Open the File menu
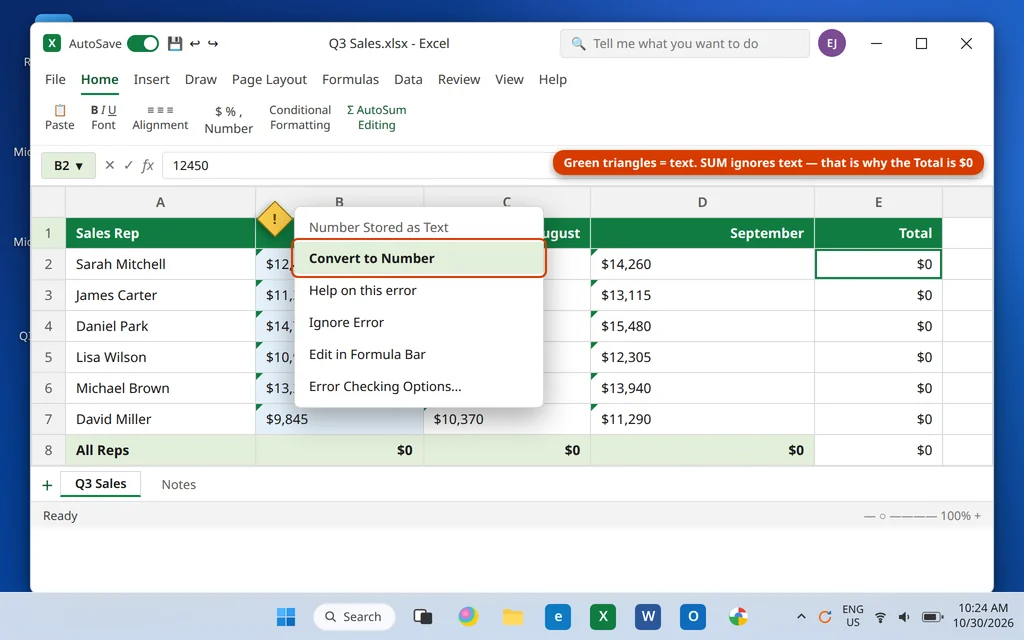1024x640 pixels. tap(55, 79)
